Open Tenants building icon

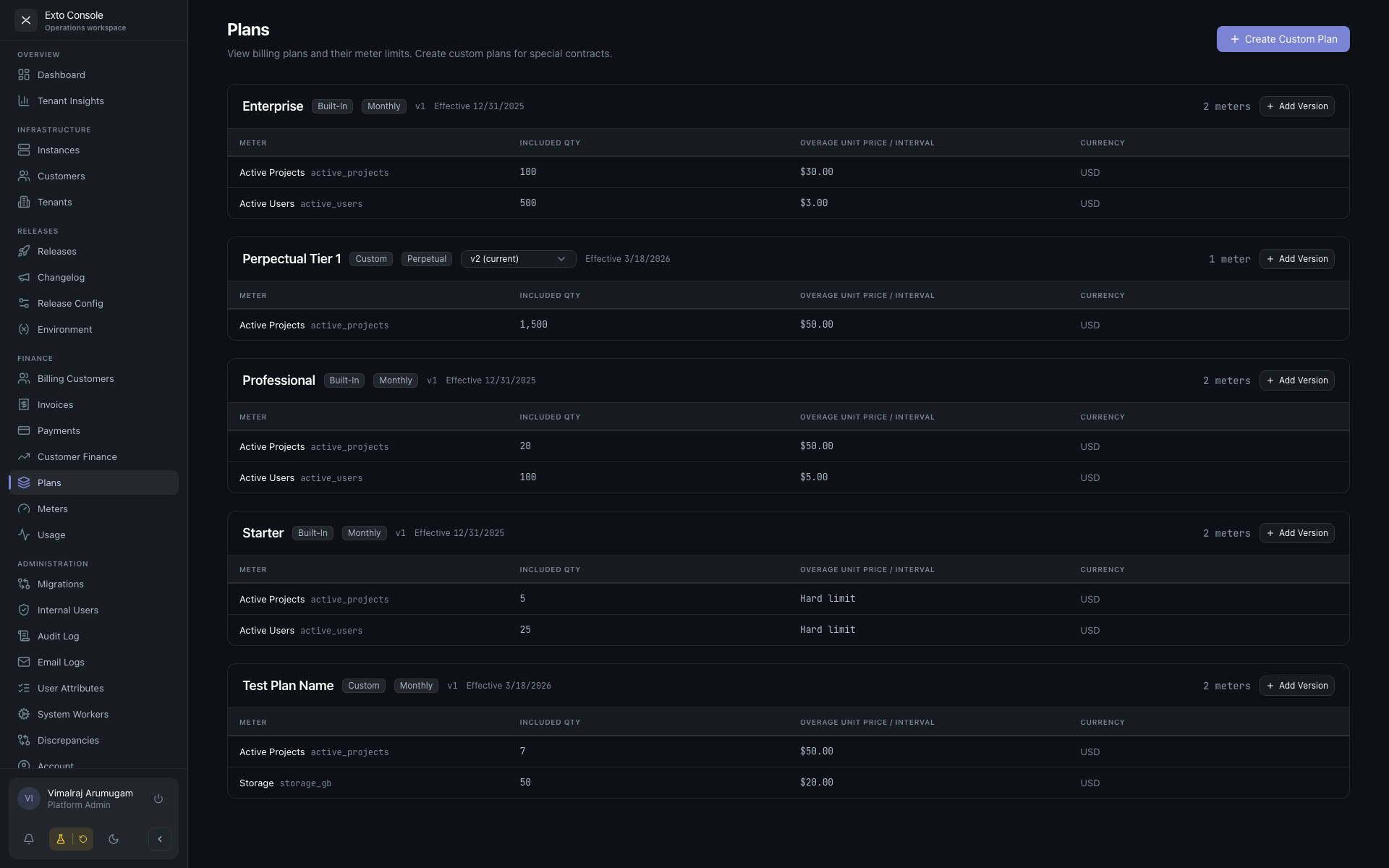pos(24,202)
